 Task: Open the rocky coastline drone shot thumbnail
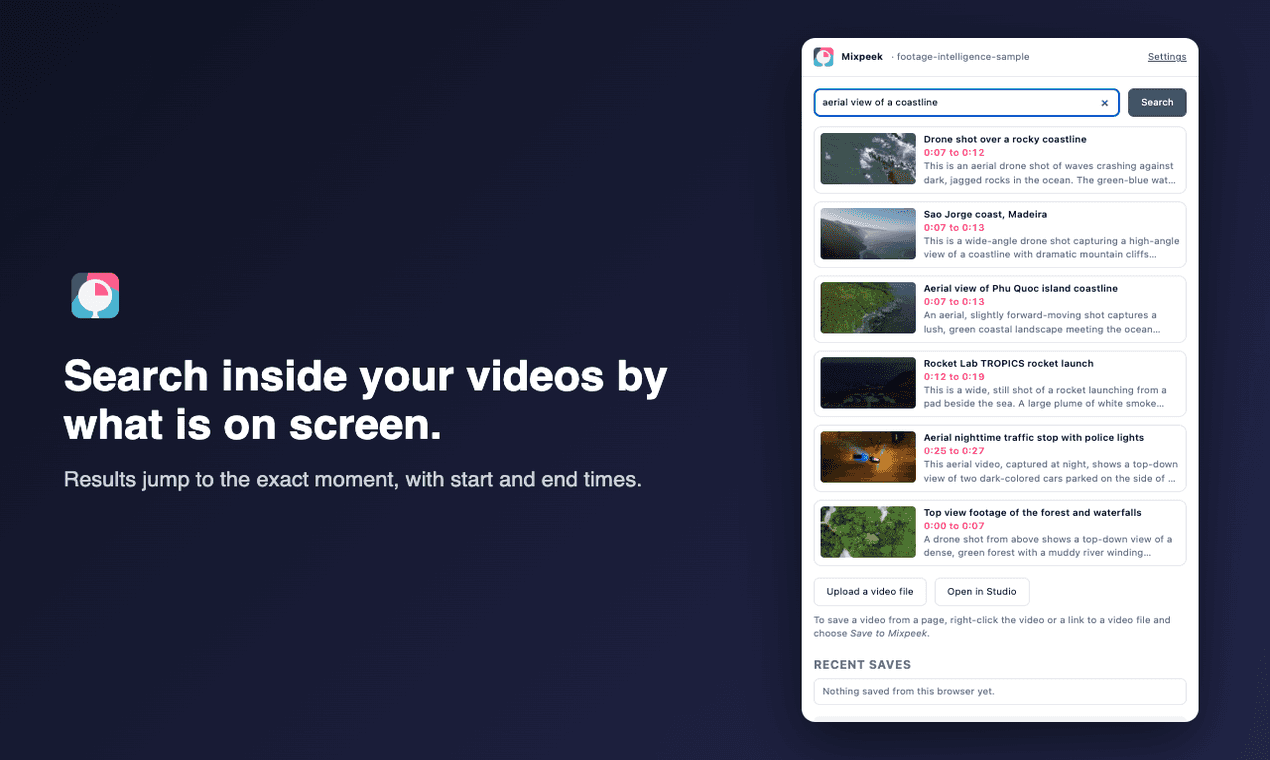[868, 159]
